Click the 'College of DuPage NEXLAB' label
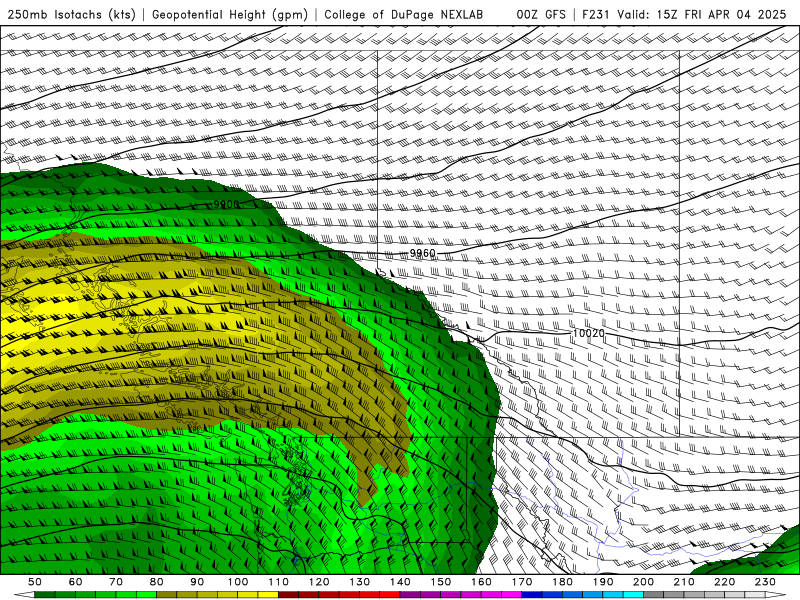Screen dimensions: 800x600 pyautogui.click(x=403, y=14)
